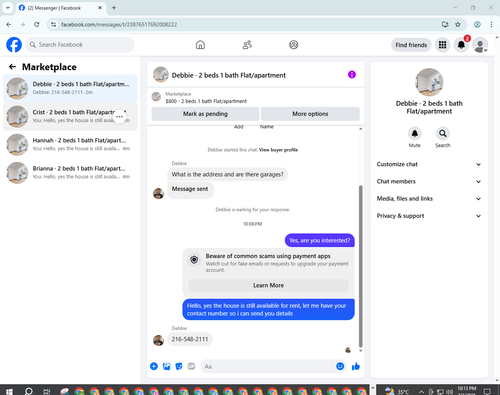
Task: Open the Facebook apps grid menu
Action: [x=442, y=45]
